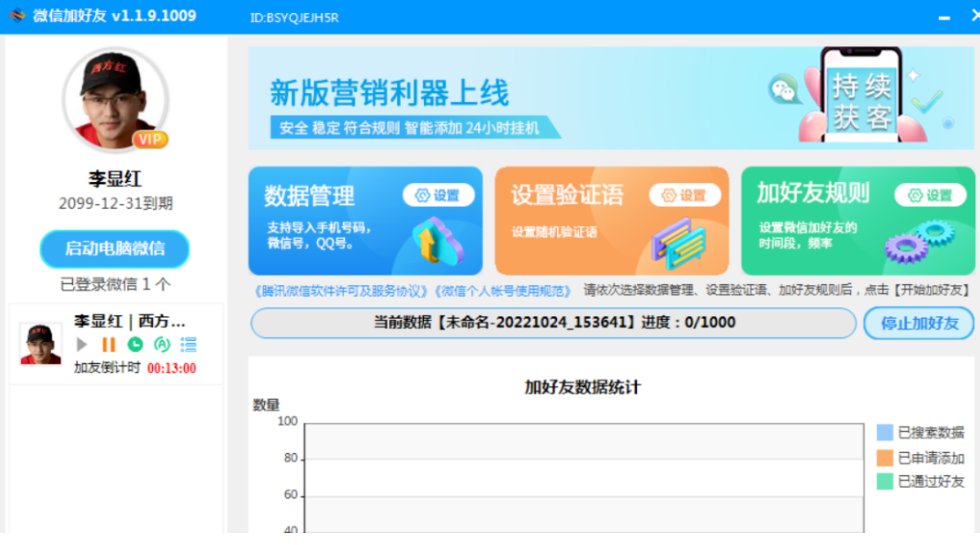Click the cloud upload icon in 数据管理
The height and width of the screenshot is (545, 980).
pos(438,241)
